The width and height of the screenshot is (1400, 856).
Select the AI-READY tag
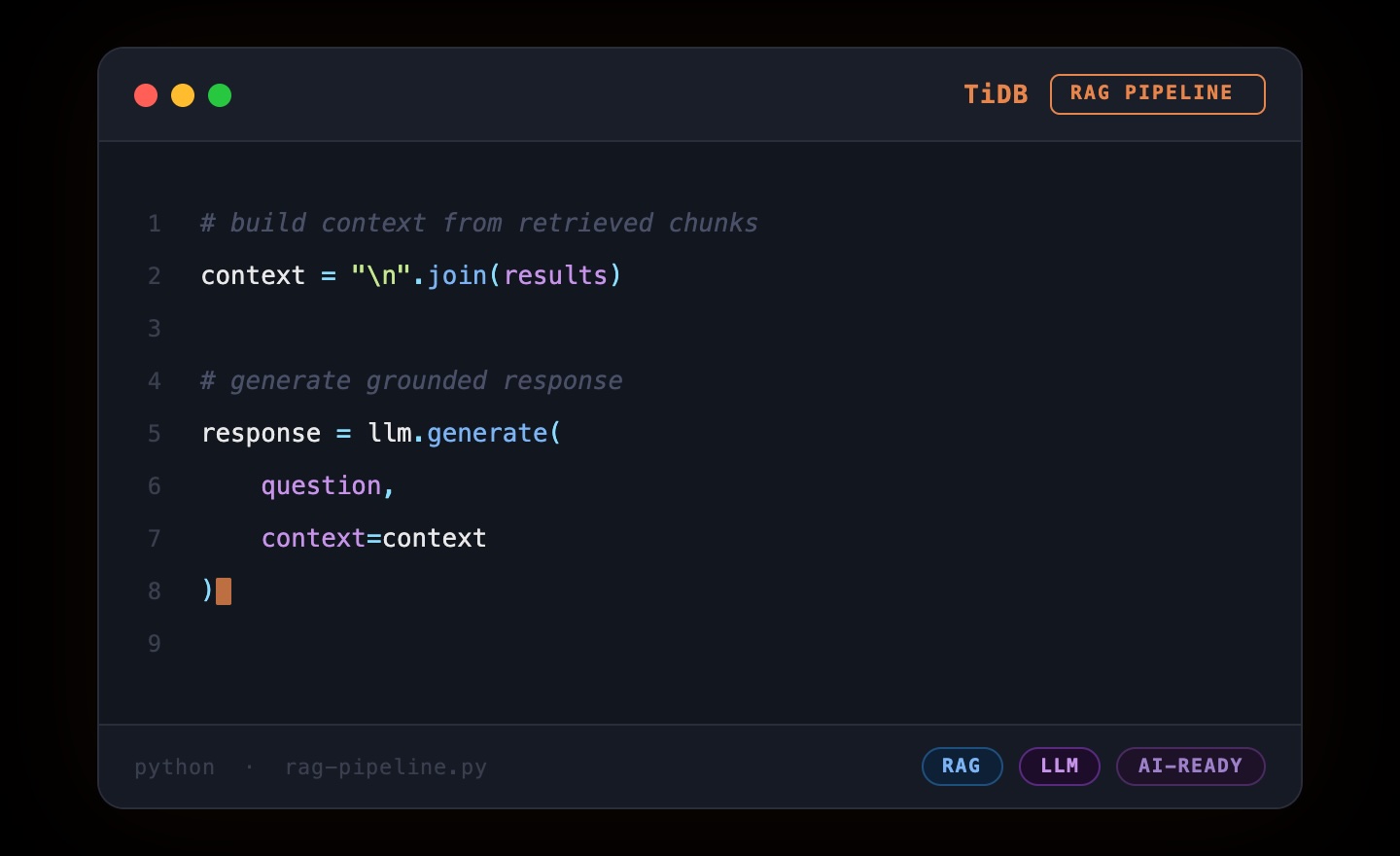click(x=1190, y=767)
